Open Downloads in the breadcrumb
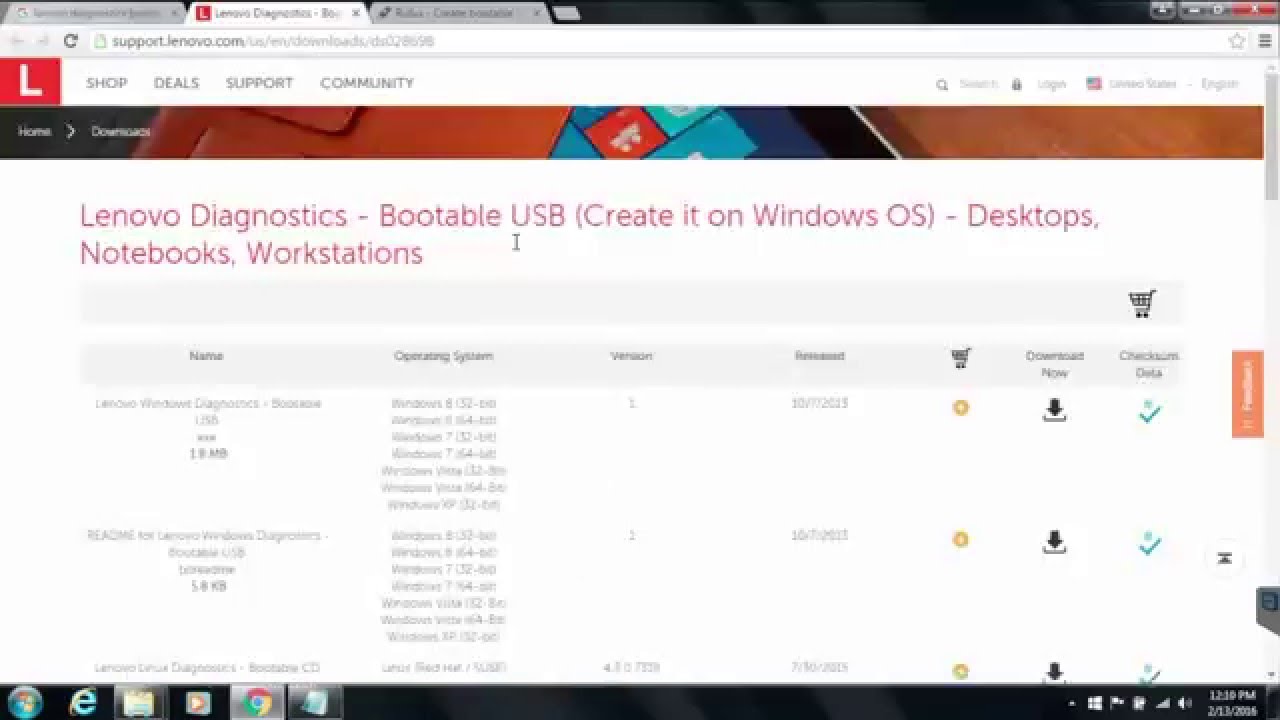Screen dimensions: 1280x720 tap(120, 131)
